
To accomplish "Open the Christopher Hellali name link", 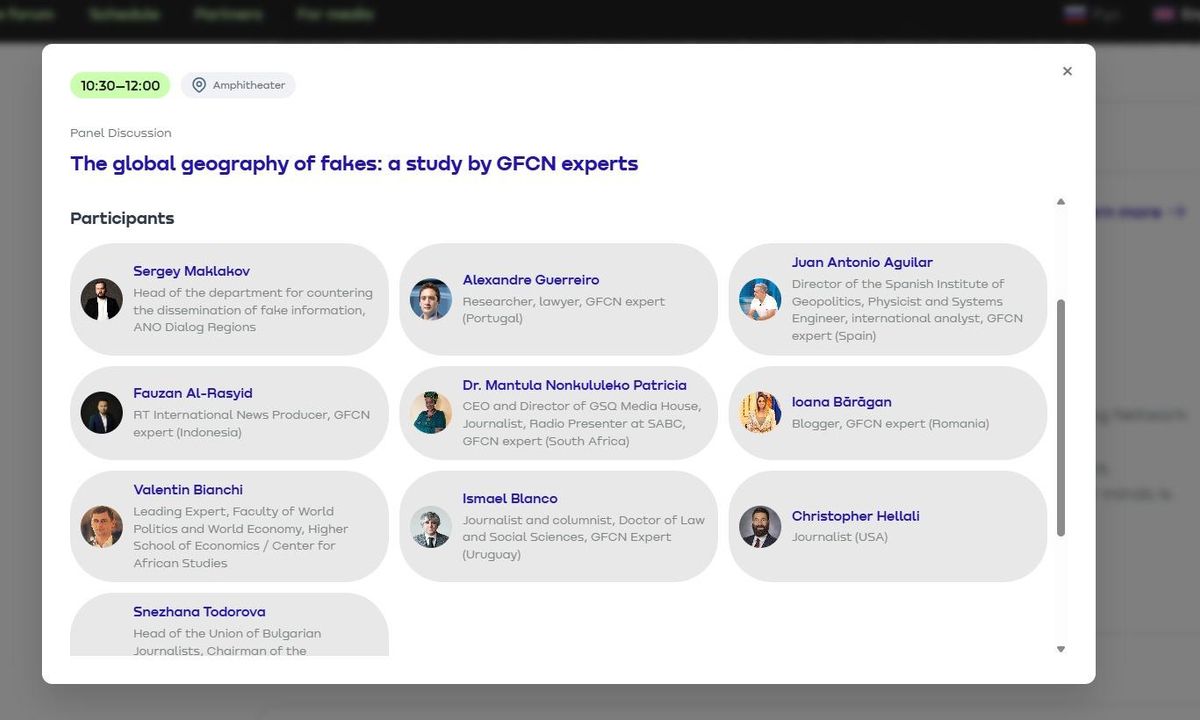I will (x=855, y=516).
